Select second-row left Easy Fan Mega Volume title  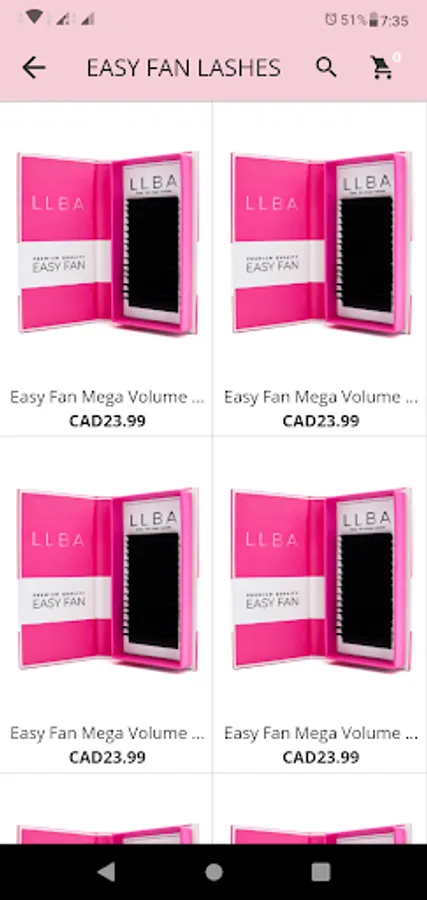pyautogui.click(x=107, y=733)
